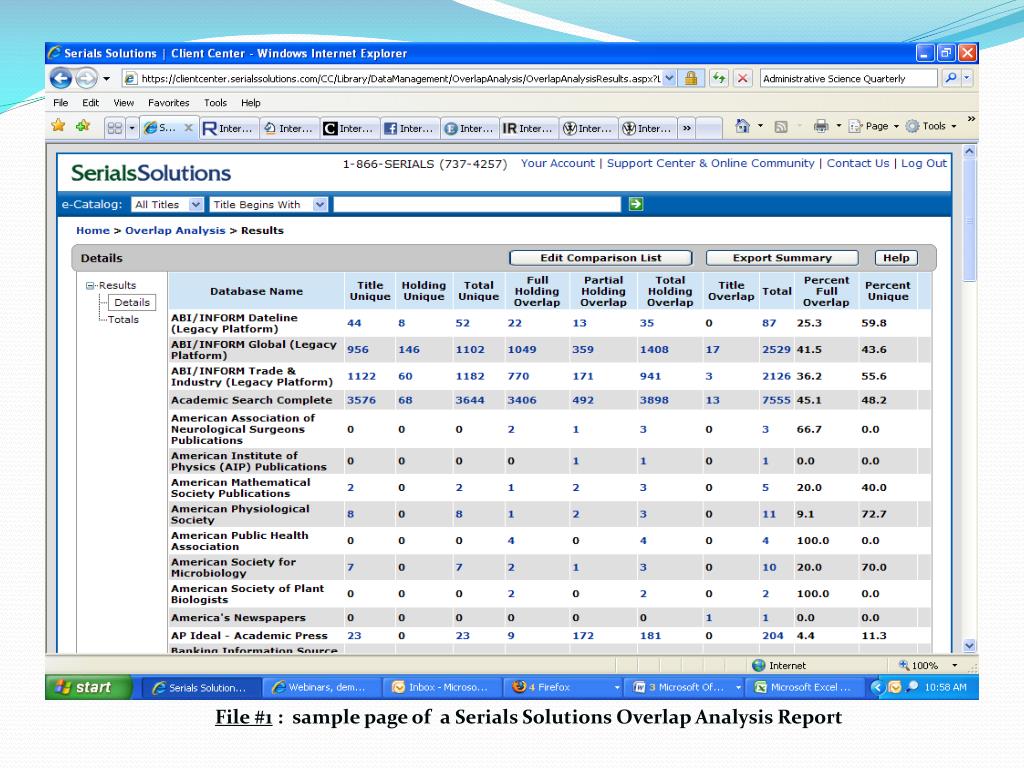1024x768 pixels.
Task: Show more tabs with the chevron button
Action: click(686, 129)
